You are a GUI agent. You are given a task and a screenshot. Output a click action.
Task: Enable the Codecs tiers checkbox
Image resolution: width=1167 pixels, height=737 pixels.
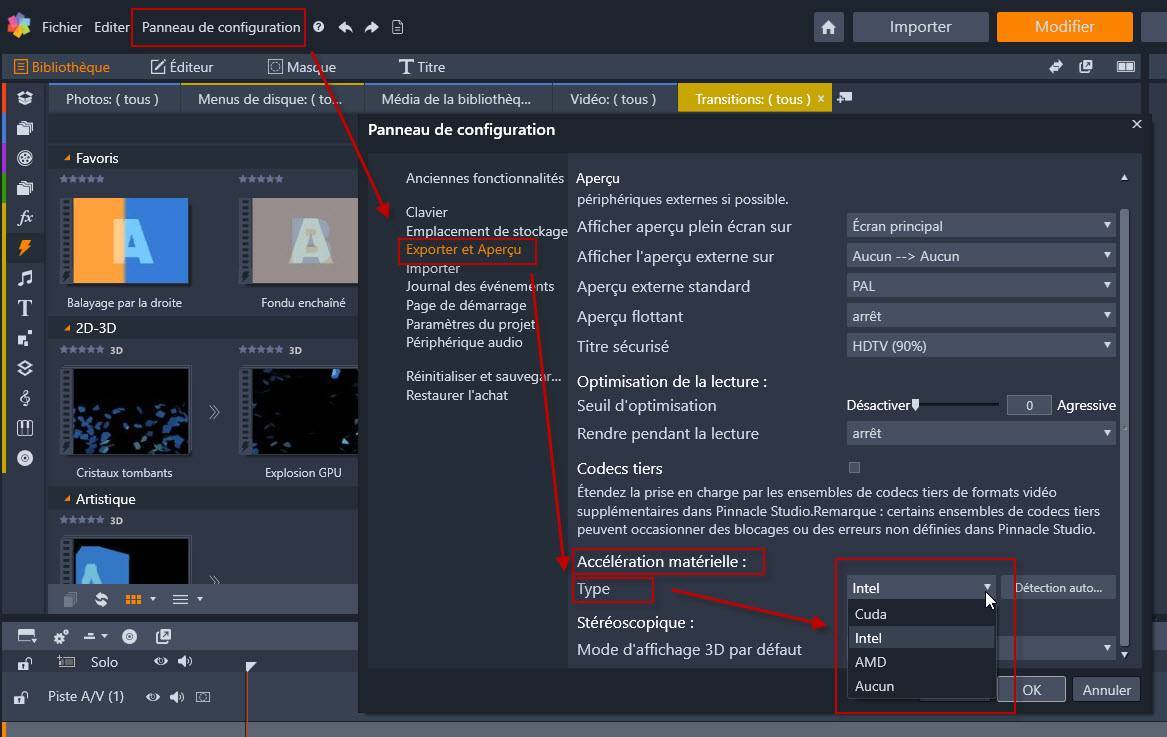click(x=854, y=468)
